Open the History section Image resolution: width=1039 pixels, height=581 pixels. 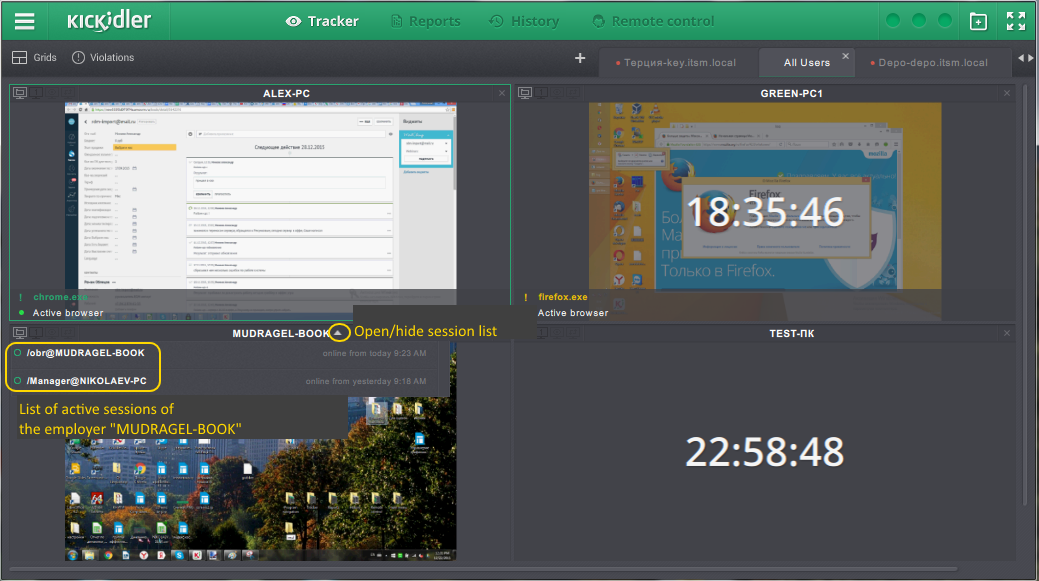(x=524, y=21)
